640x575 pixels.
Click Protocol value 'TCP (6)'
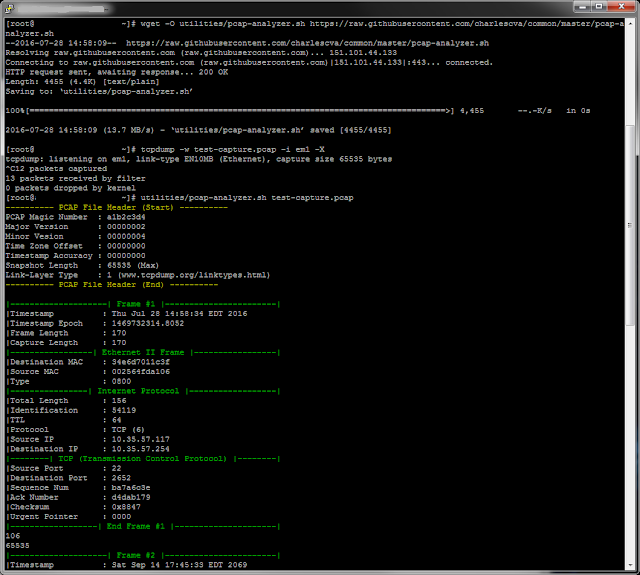click(x=128, y=430)
